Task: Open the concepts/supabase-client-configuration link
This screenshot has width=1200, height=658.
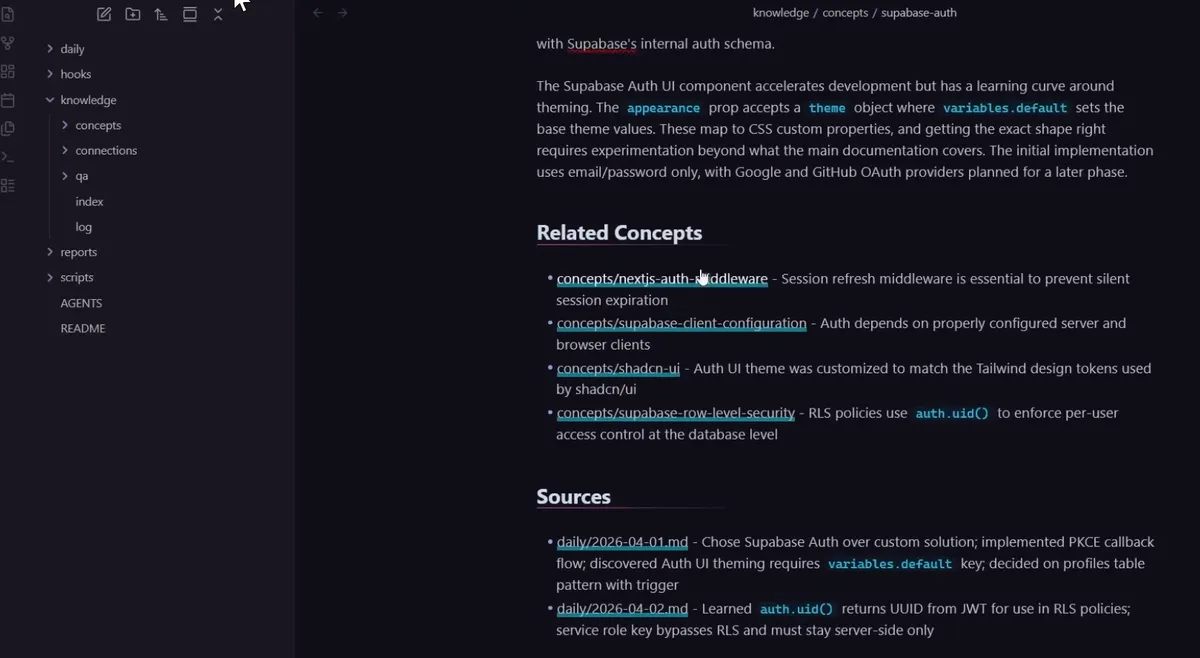Action: click(681, 323)
